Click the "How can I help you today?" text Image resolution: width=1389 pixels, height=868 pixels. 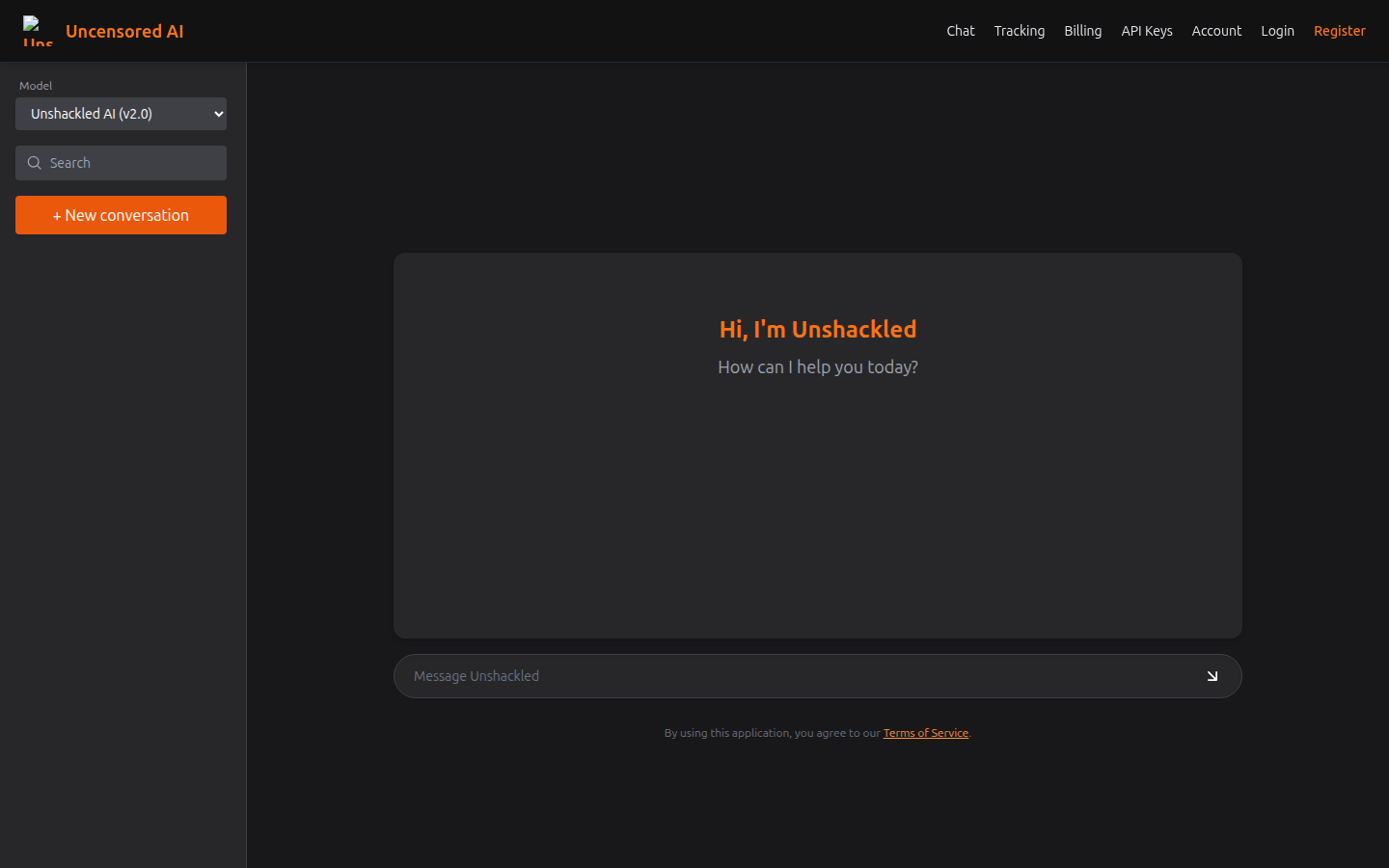817,366
